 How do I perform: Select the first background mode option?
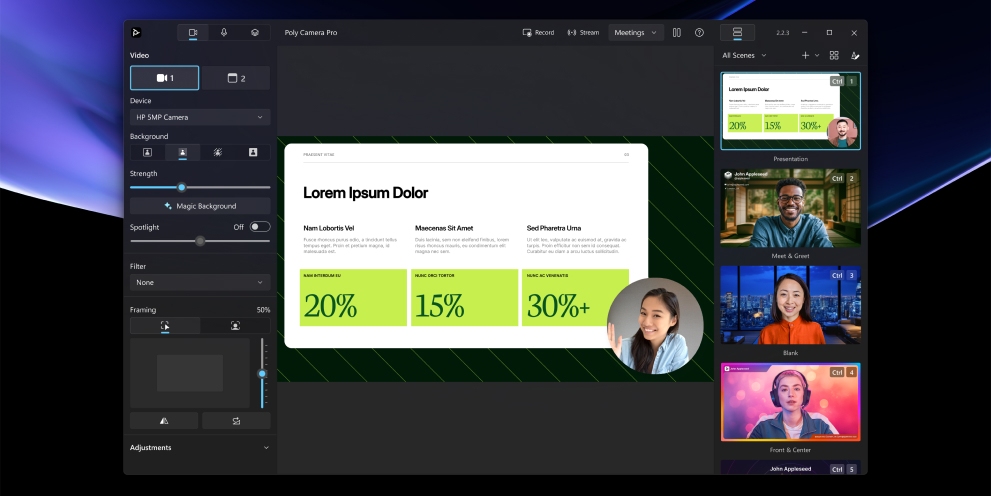coord(147,153)
